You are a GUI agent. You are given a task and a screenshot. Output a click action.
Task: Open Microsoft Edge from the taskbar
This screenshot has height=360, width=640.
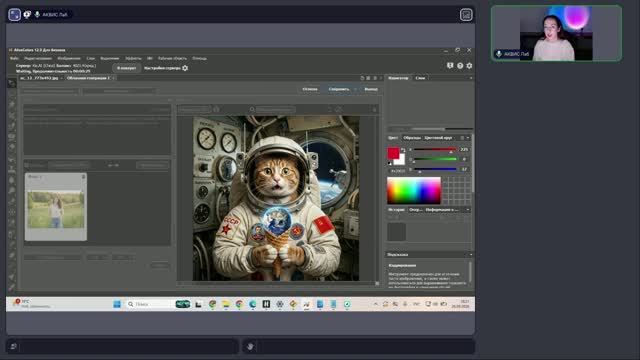[253, 304]
